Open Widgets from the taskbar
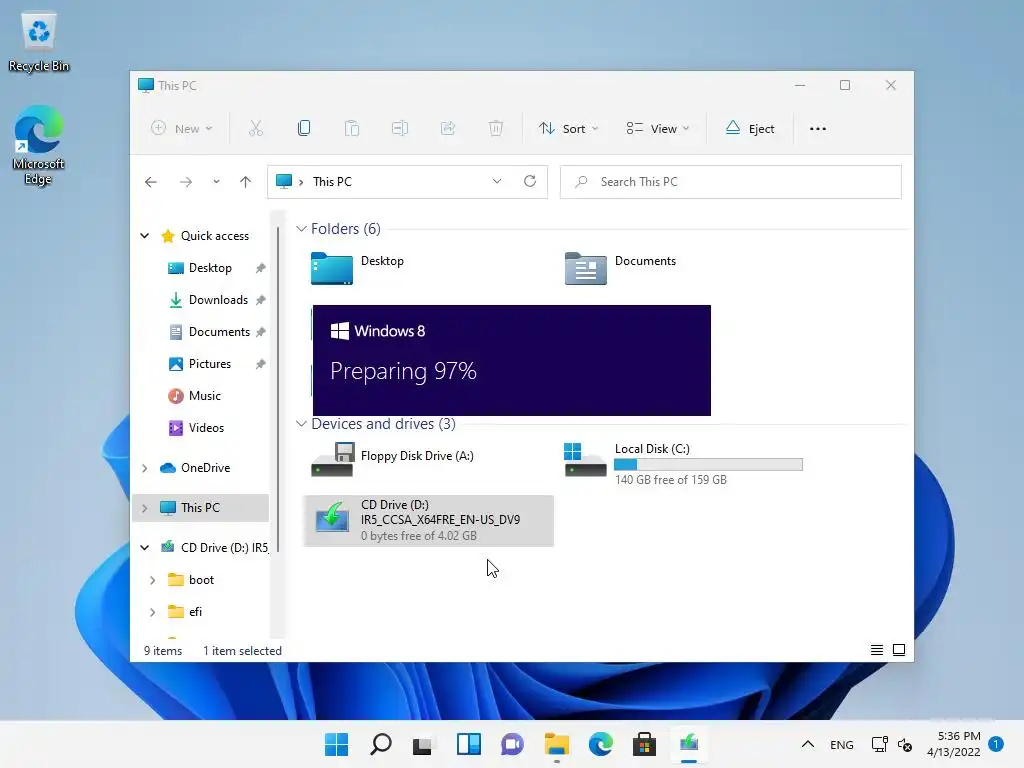Image resolution: width=1024 pixels, height=768 pixels. pos(468,744)
